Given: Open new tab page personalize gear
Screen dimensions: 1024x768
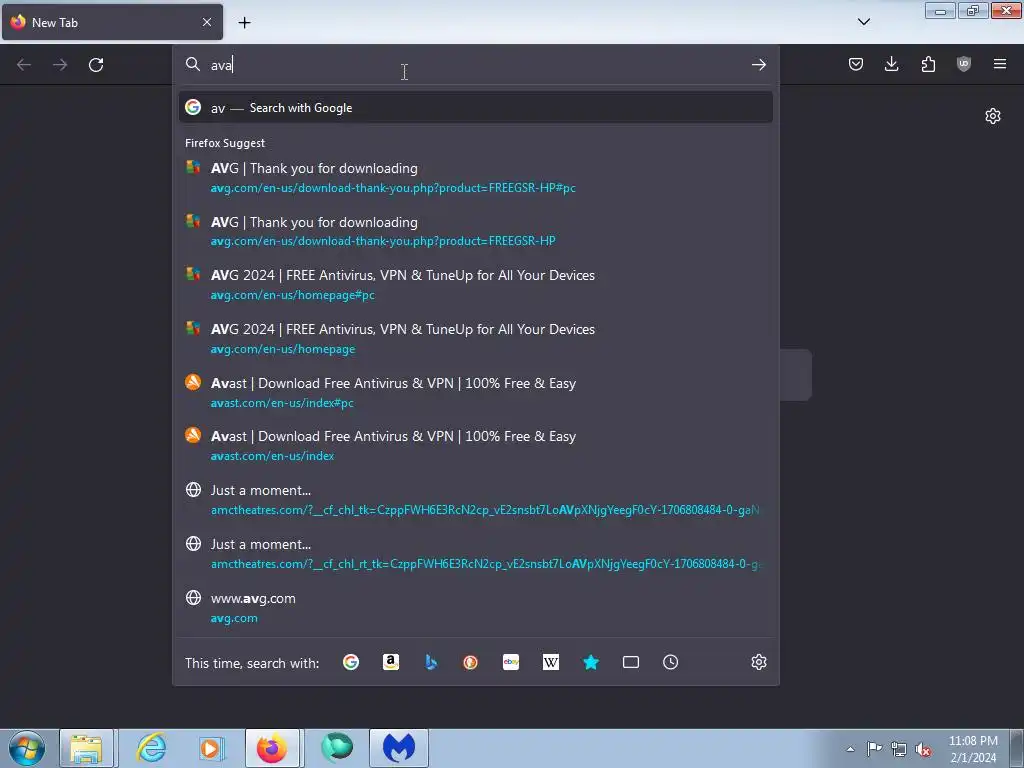Looking at the screenshot, I should [993, 116].
